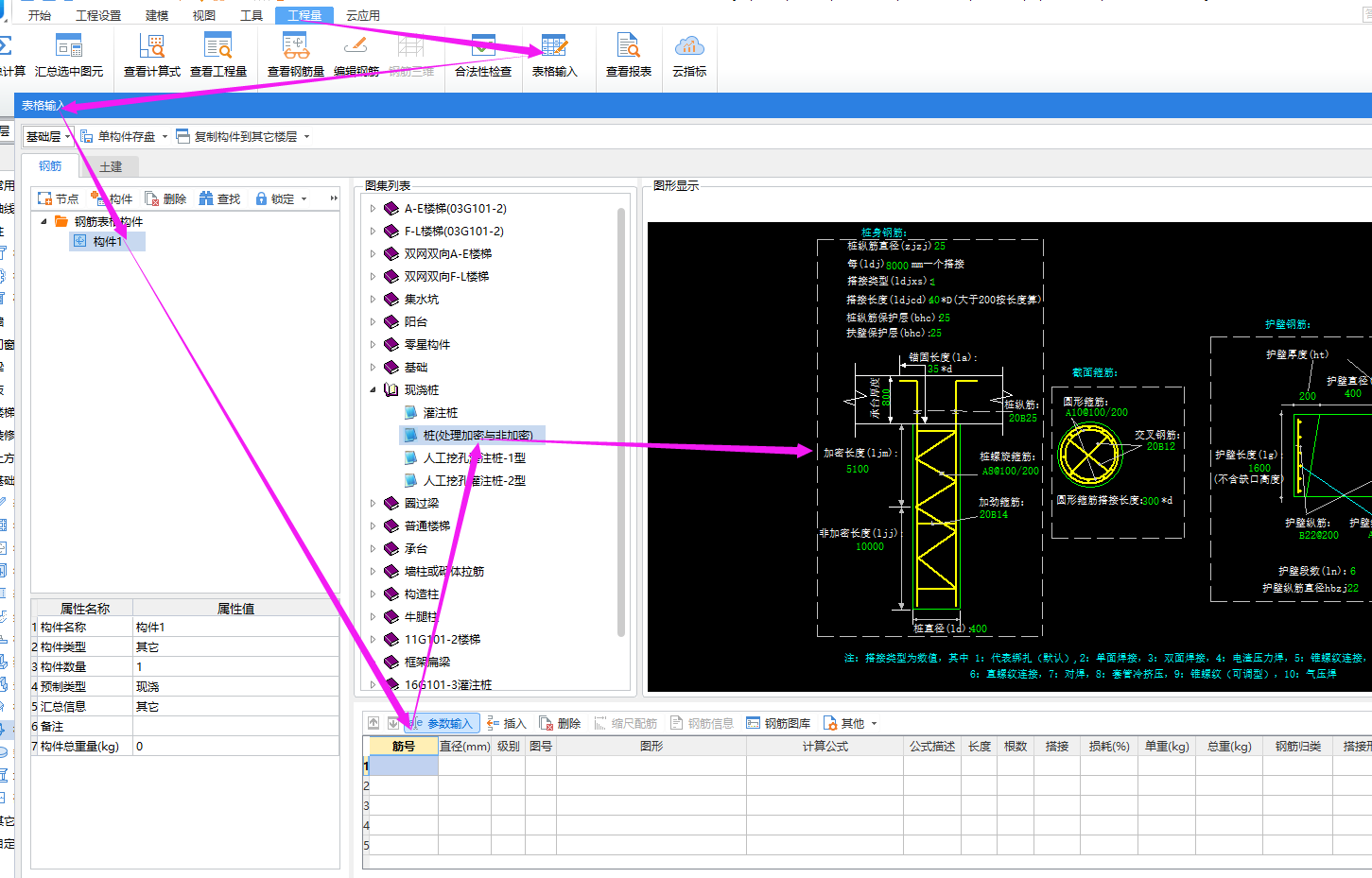Open 锁定 dropdown arrow

tap(304, 198)
